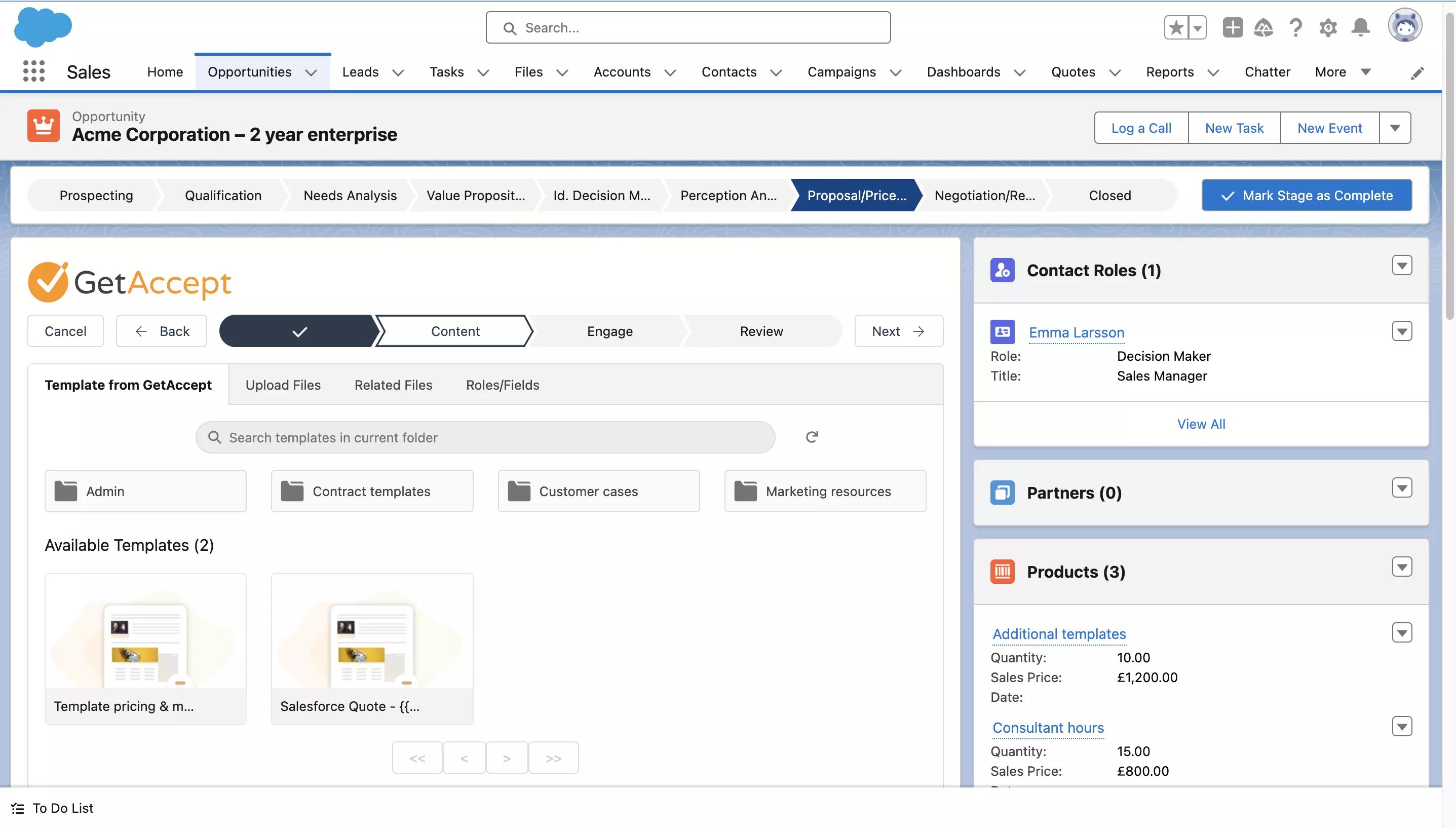The image size is (1456, 828).
Task: Select the Negotiation/Review stage in path
Action: point(984,195)
